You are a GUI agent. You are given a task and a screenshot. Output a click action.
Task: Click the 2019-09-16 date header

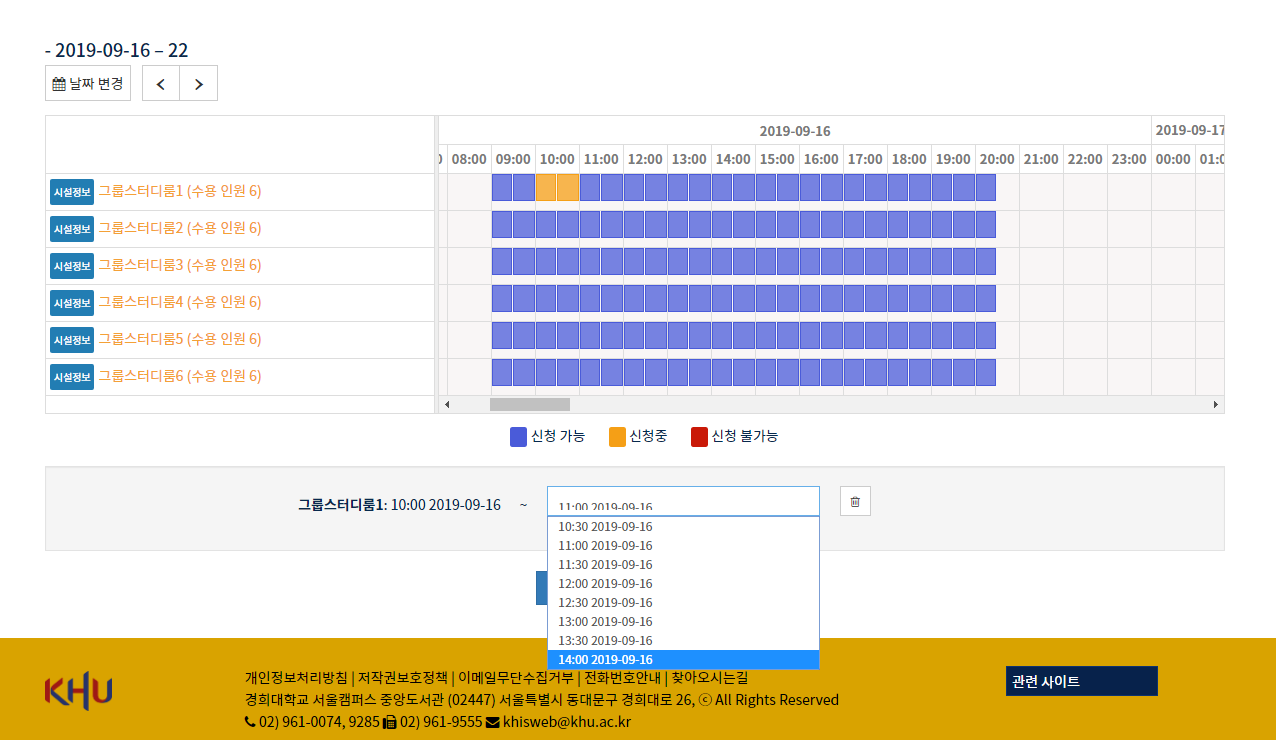(795, 131)
